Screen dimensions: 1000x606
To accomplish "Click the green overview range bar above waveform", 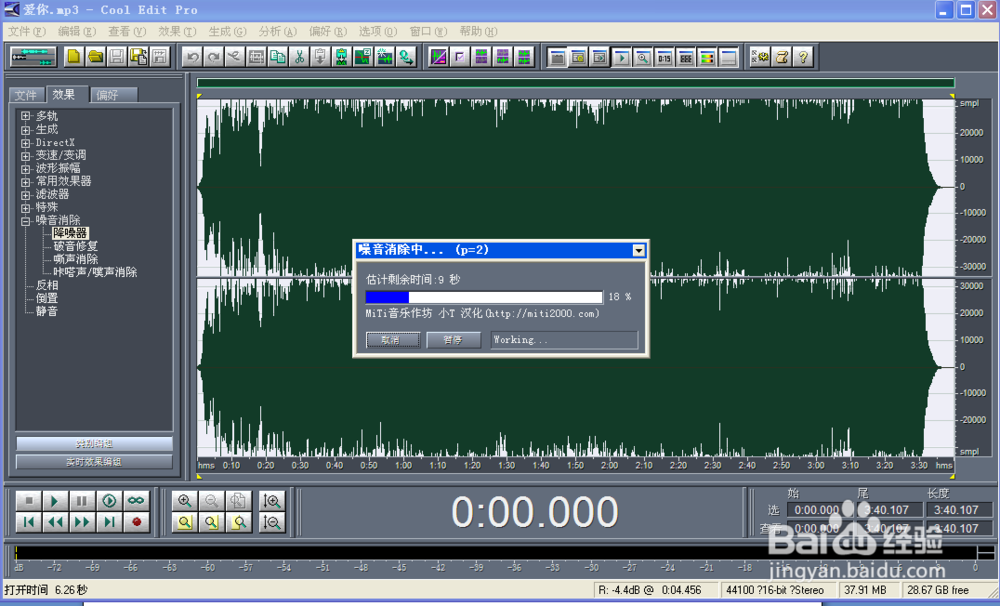I will coord(575,83).
